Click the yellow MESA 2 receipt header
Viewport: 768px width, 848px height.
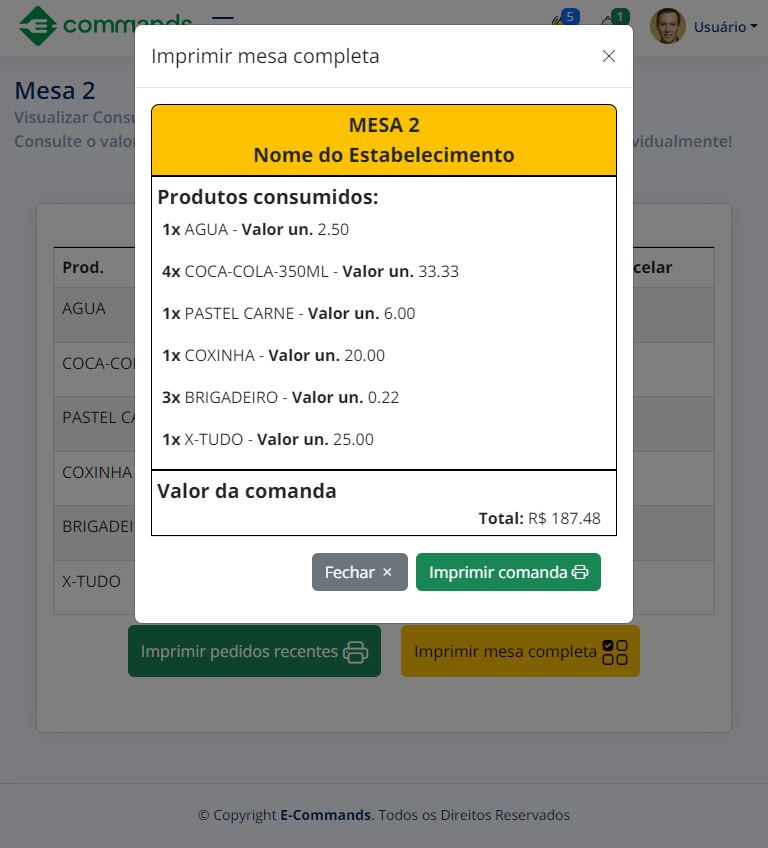[384, 140]
